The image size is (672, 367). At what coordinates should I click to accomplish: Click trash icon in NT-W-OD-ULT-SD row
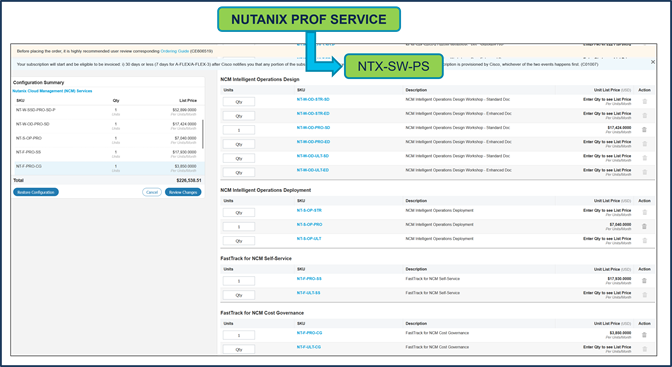coord(644,158)
